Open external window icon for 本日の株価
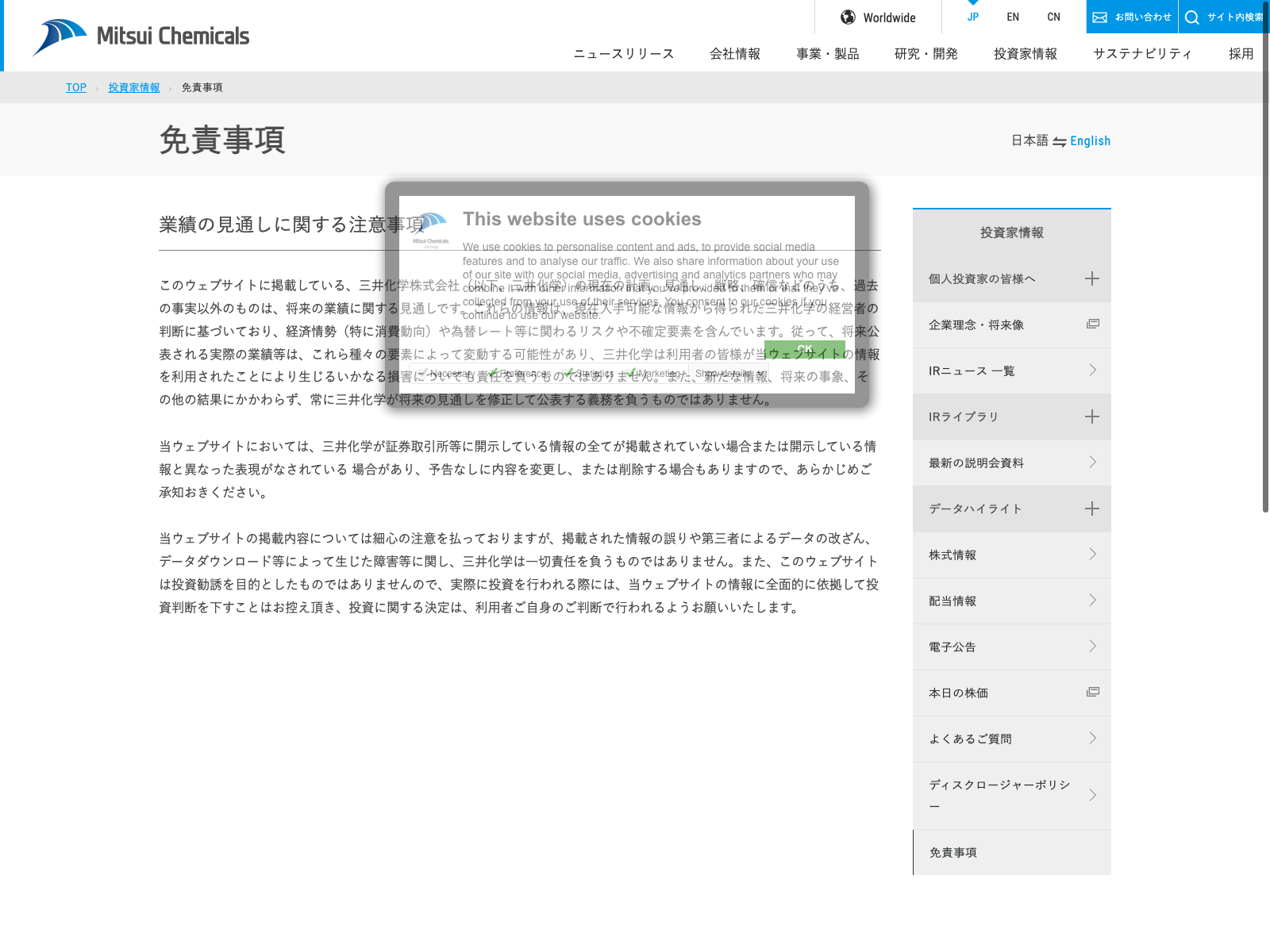 coord(1092,692)
